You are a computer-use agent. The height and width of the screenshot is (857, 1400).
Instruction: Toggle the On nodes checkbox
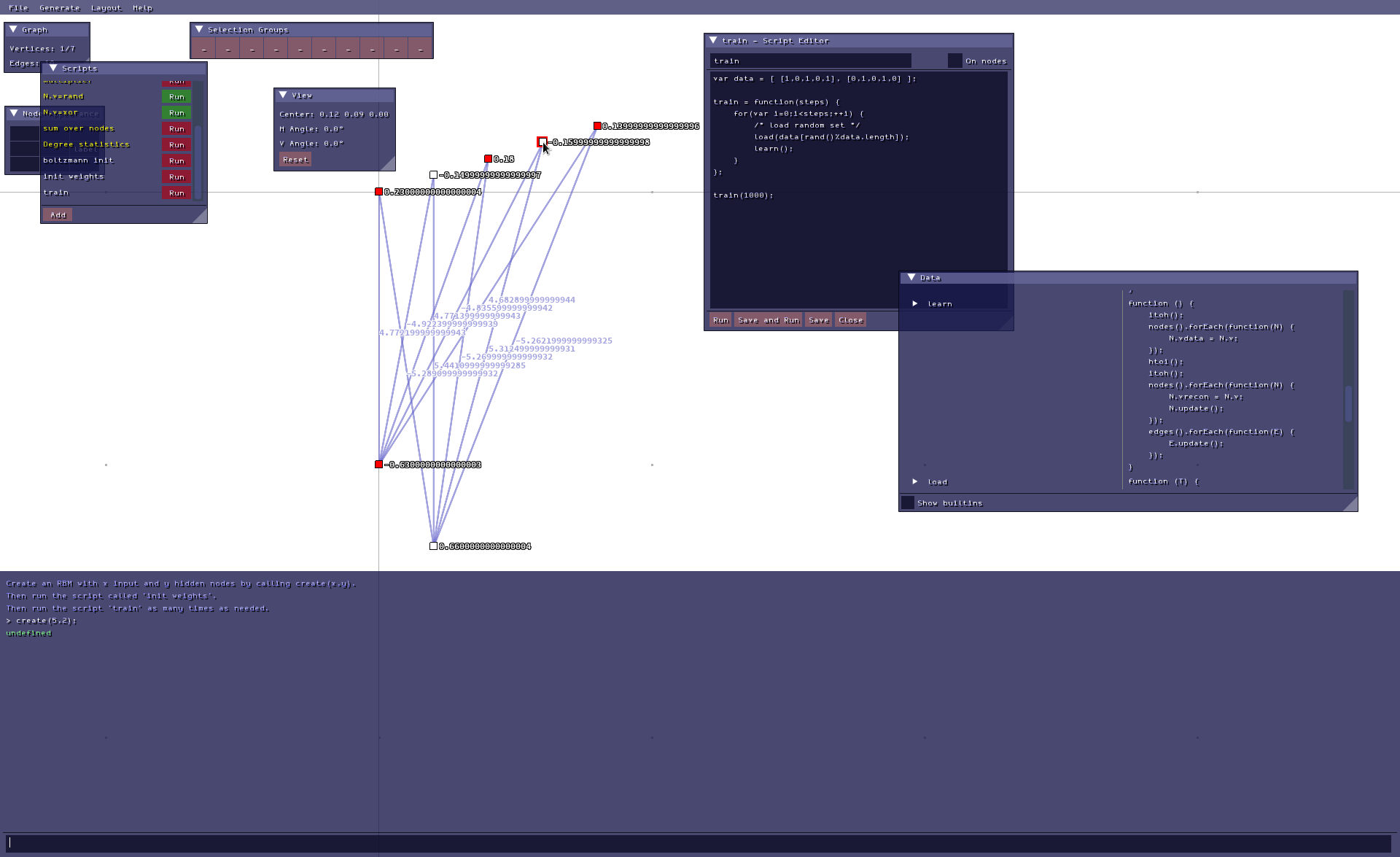pyautogui.click(x=954, y=61)
